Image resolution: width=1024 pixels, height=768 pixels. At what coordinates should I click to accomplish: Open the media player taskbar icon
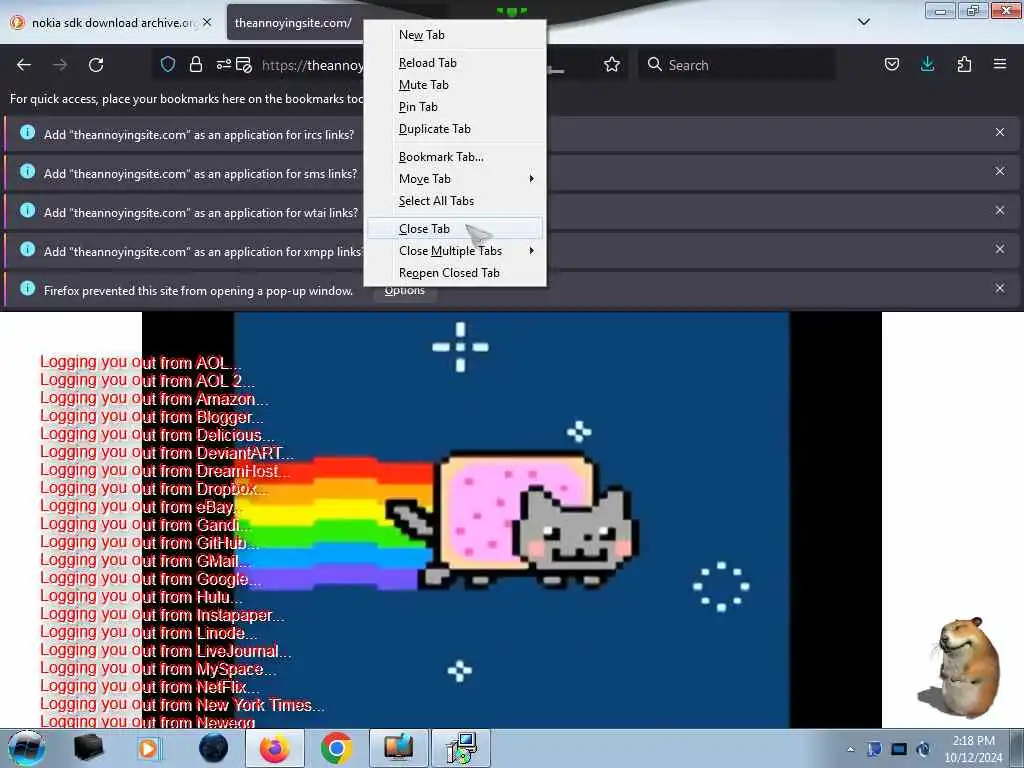pos(149,748)
